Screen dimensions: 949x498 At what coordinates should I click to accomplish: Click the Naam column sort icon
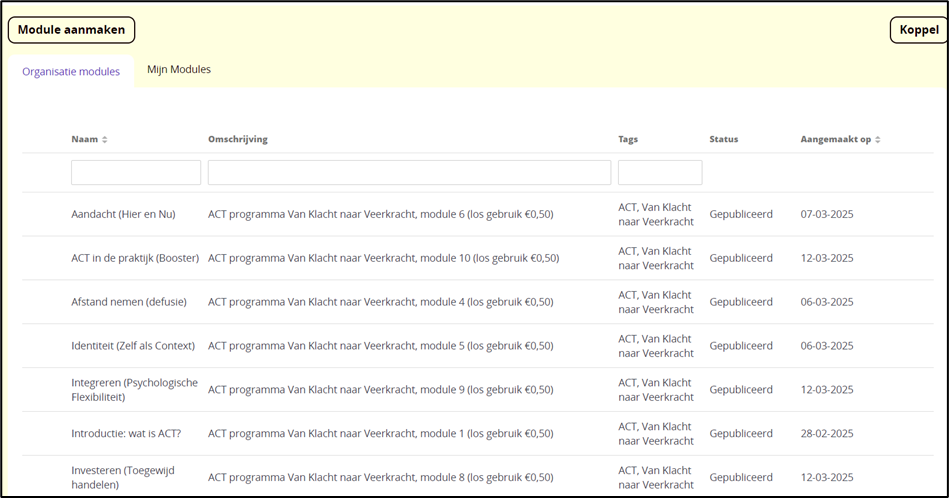[x=104, y=139]
